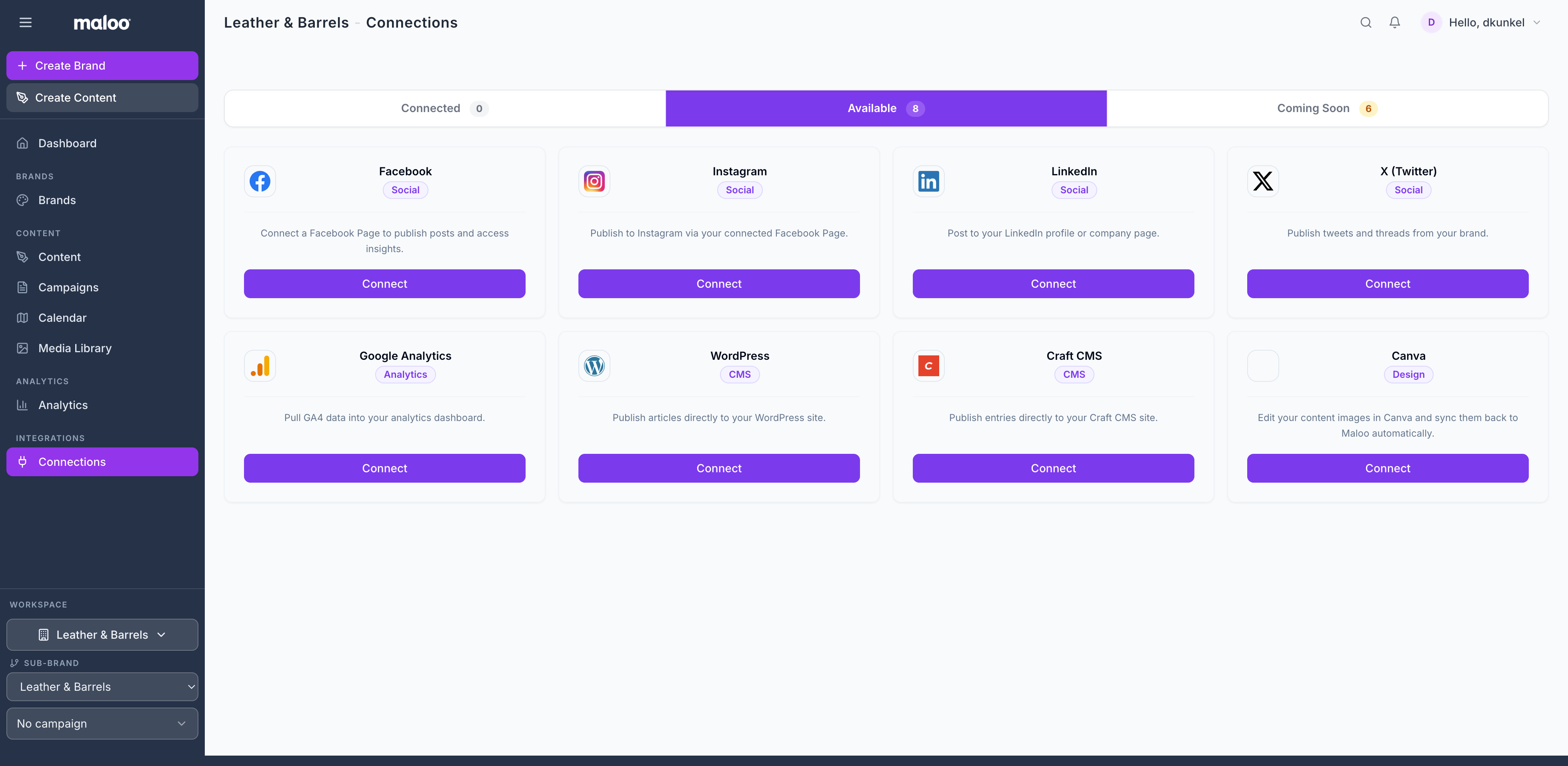Click the Leather & Barrels breadcrumb title
Viewport: 1568px width, 766px height.
tap(286, 22)
